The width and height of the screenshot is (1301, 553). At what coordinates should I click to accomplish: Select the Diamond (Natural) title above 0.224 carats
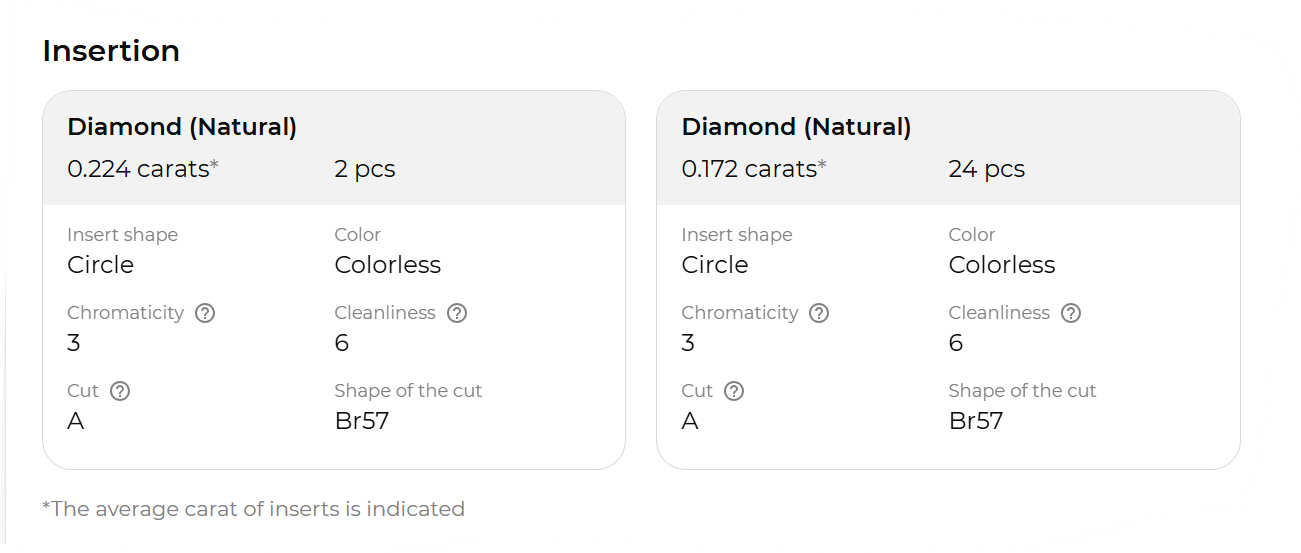click(182, 127)
